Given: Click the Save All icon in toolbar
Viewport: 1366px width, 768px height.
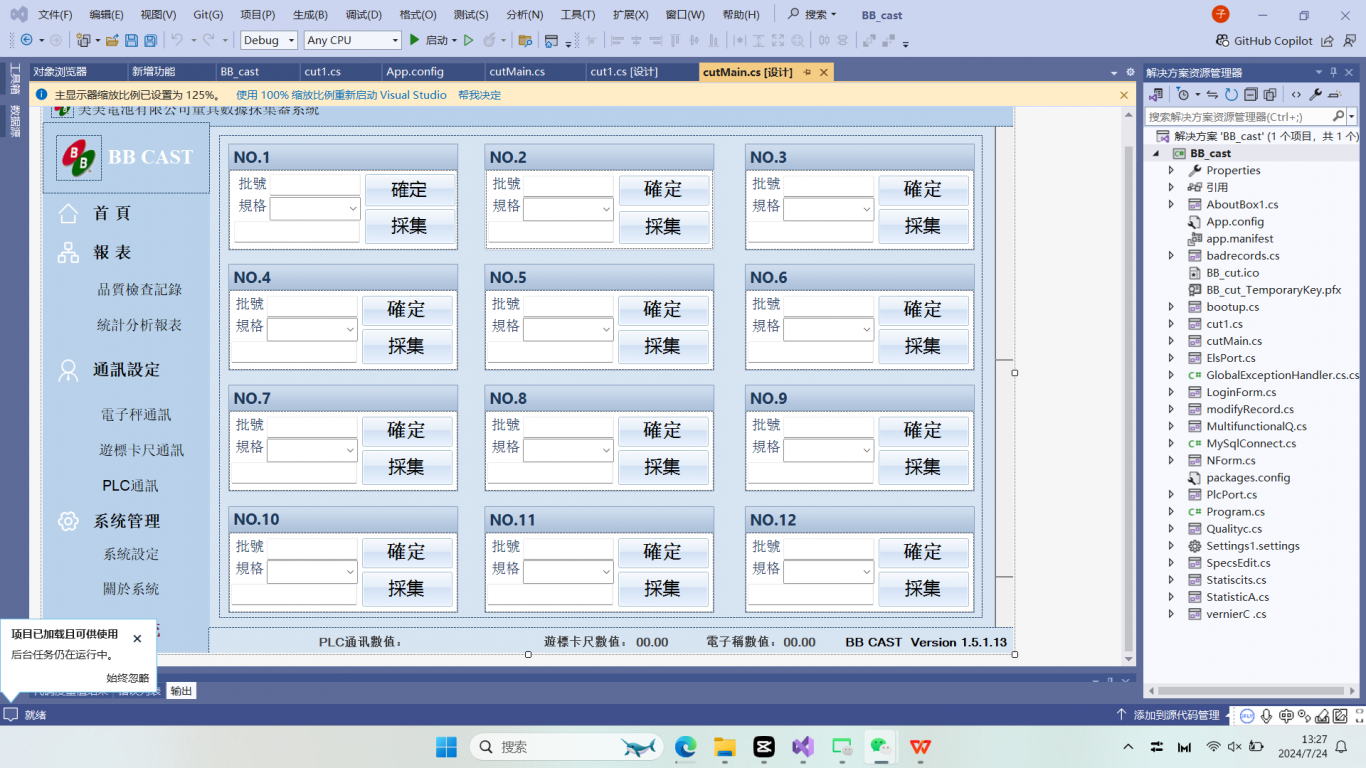Looking at the screenshot, I should tap(150, 40).
